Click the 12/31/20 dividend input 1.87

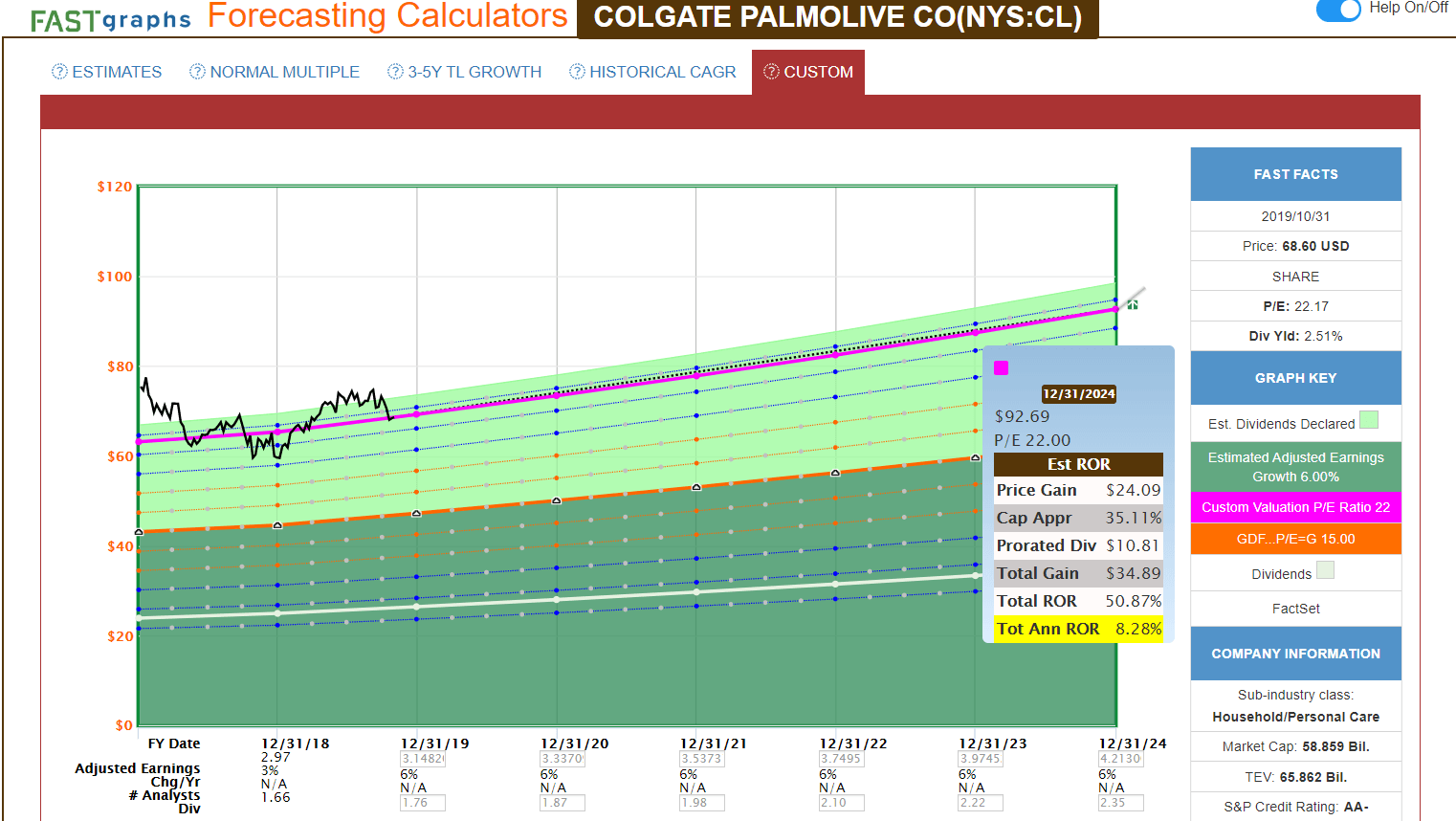(x=563, y=803)
